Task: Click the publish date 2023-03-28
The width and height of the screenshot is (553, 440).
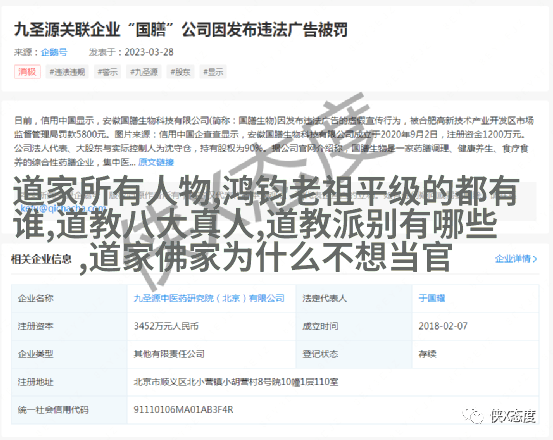Action: click(x=149, y=52)
